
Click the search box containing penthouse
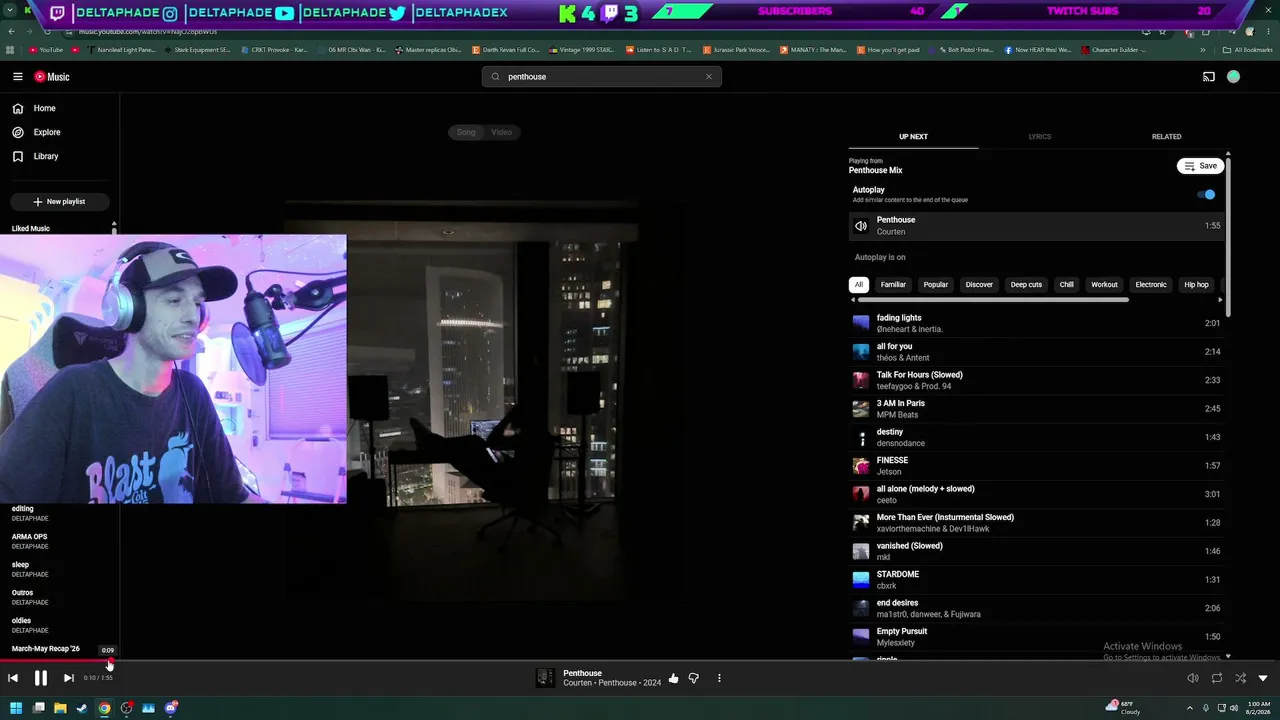point(601,77)
